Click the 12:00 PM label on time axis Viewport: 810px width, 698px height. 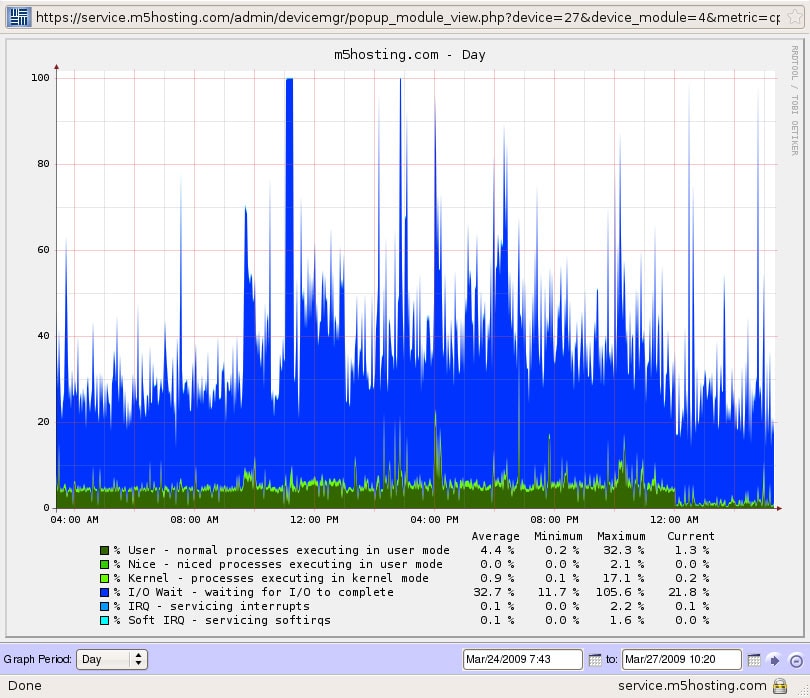pos(314,520)
